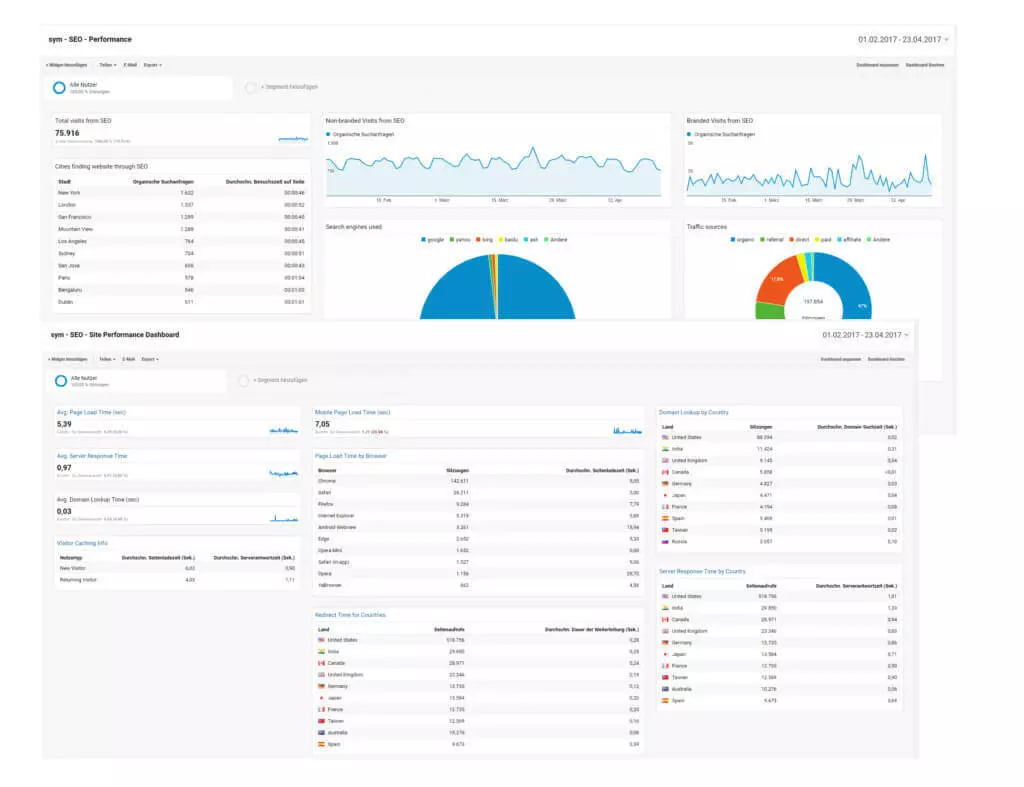The width and height of the screenshot is (1024, 787).
Task: Open Export dropdown in SEO - Performance toolbar
Action: click(x=152, y=65)
